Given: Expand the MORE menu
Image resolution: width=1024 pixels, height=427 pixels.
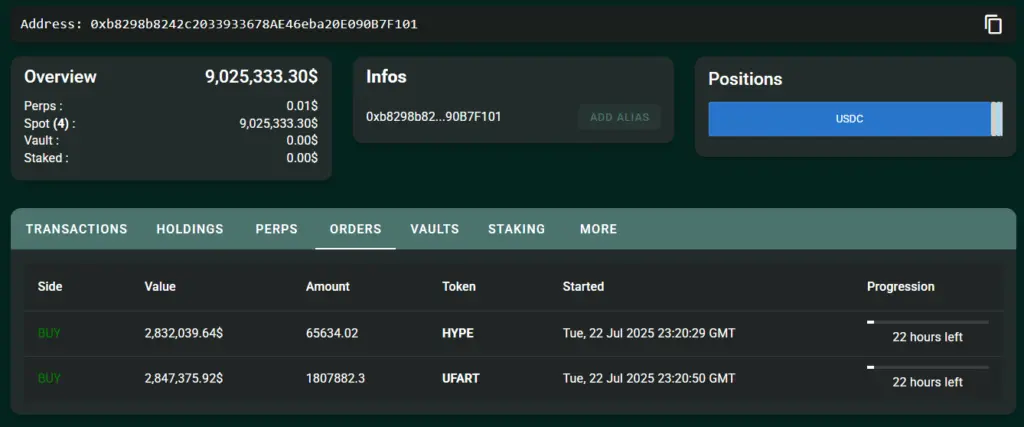Looking at the screenshot, I should [598, 229].
